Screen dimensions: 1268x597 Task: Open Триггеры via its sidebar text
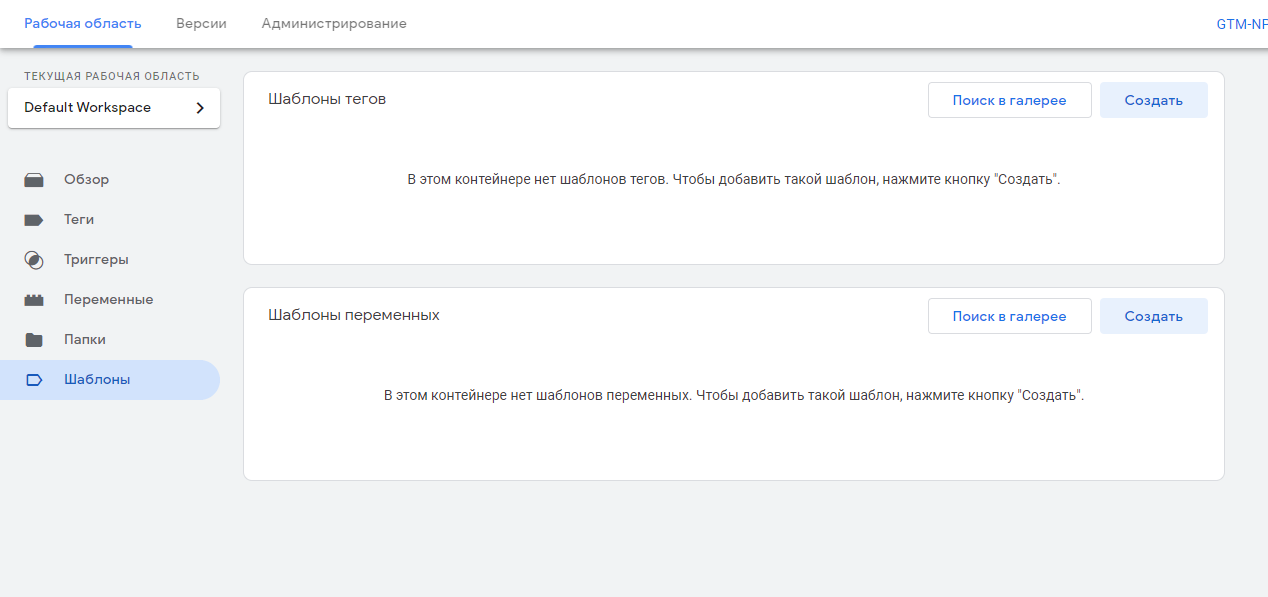tap(96, 260)
